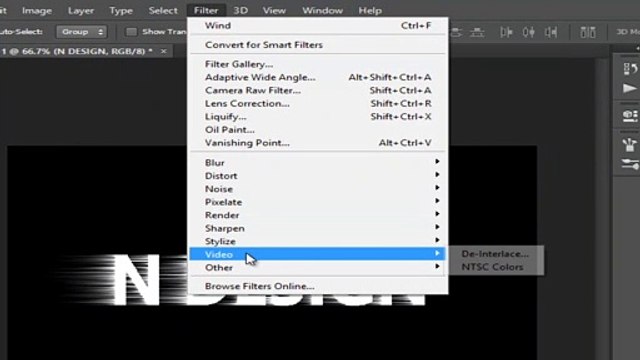Click distribute horizontal centers icon
640x360 pixels.
click(529, 32)
